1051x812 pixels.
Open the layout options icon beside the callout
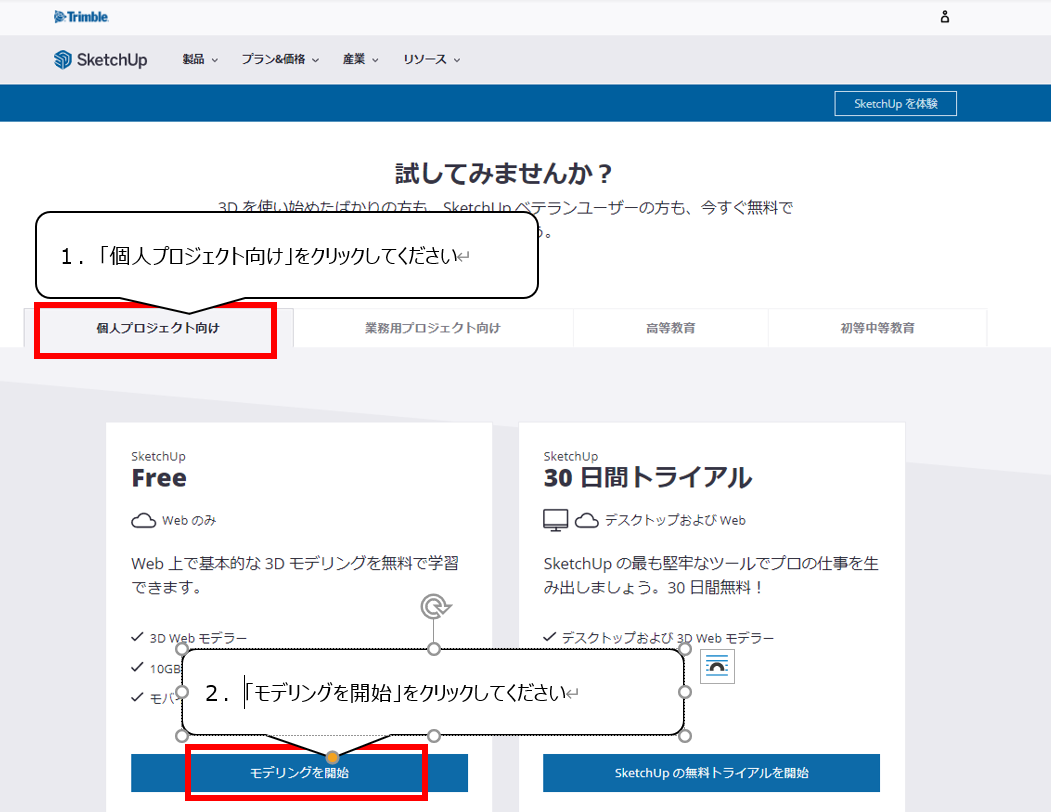[717, 666]
